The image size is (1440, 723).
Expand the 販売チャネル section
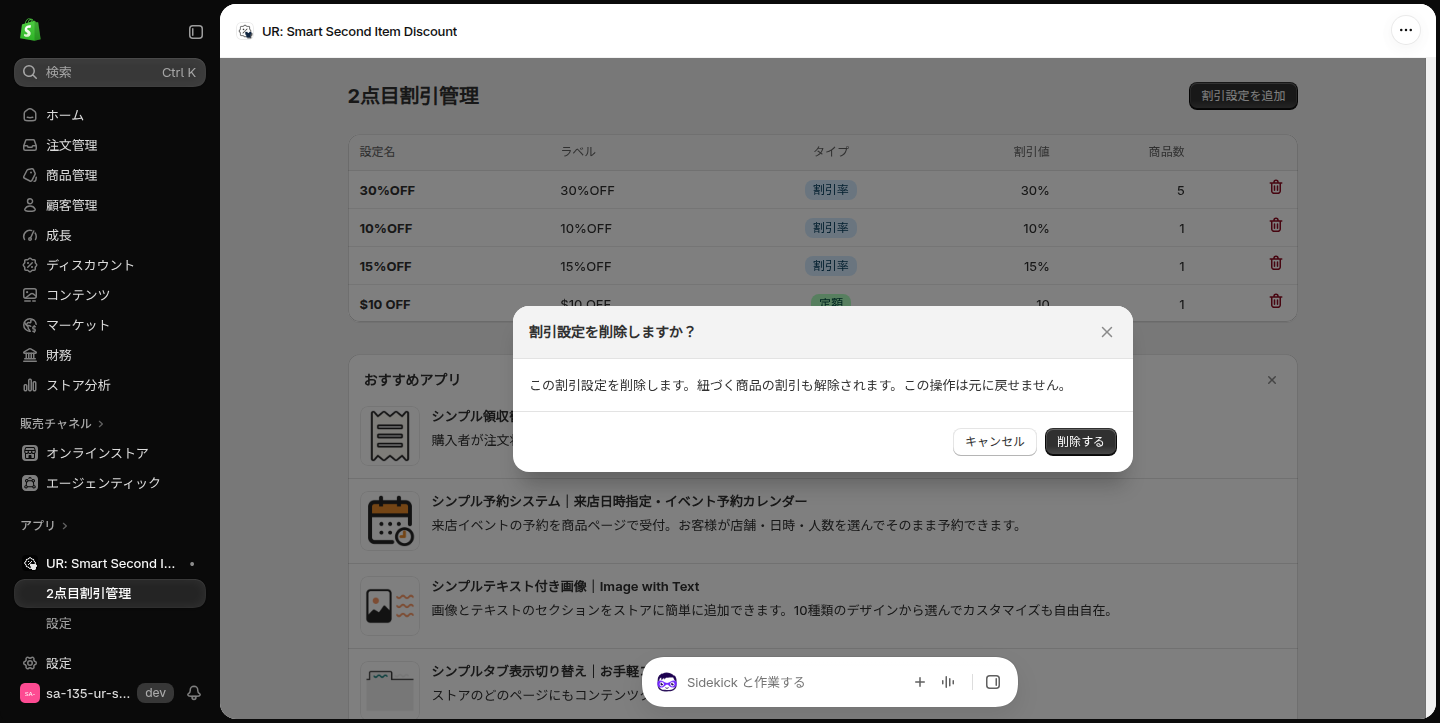tap(62, 423)
